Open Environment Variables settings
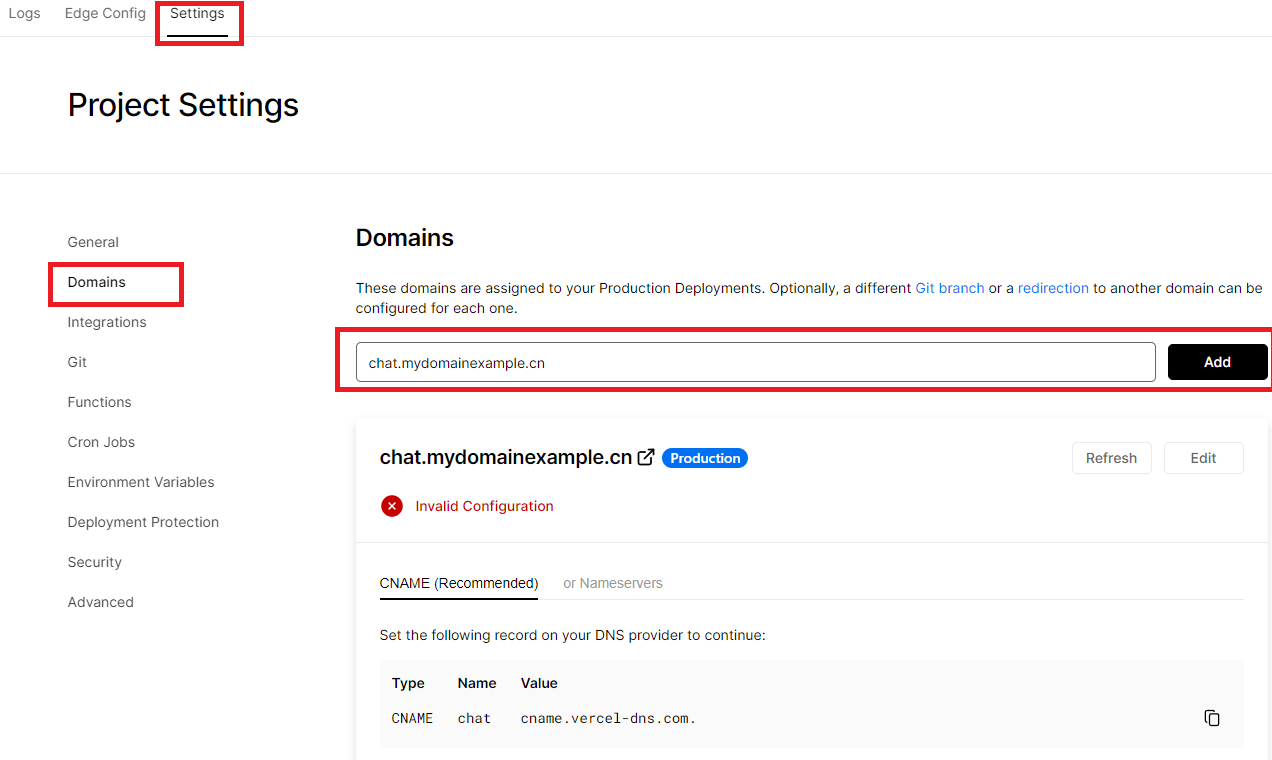1272x760 pixels. click(x=141, y=482)
